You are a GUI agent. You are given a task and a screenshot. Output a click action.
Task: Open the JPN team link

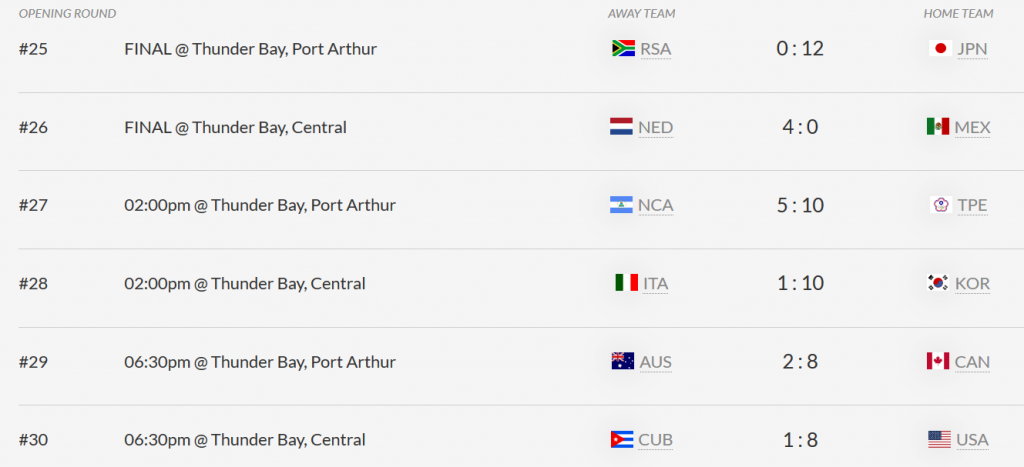972,49
